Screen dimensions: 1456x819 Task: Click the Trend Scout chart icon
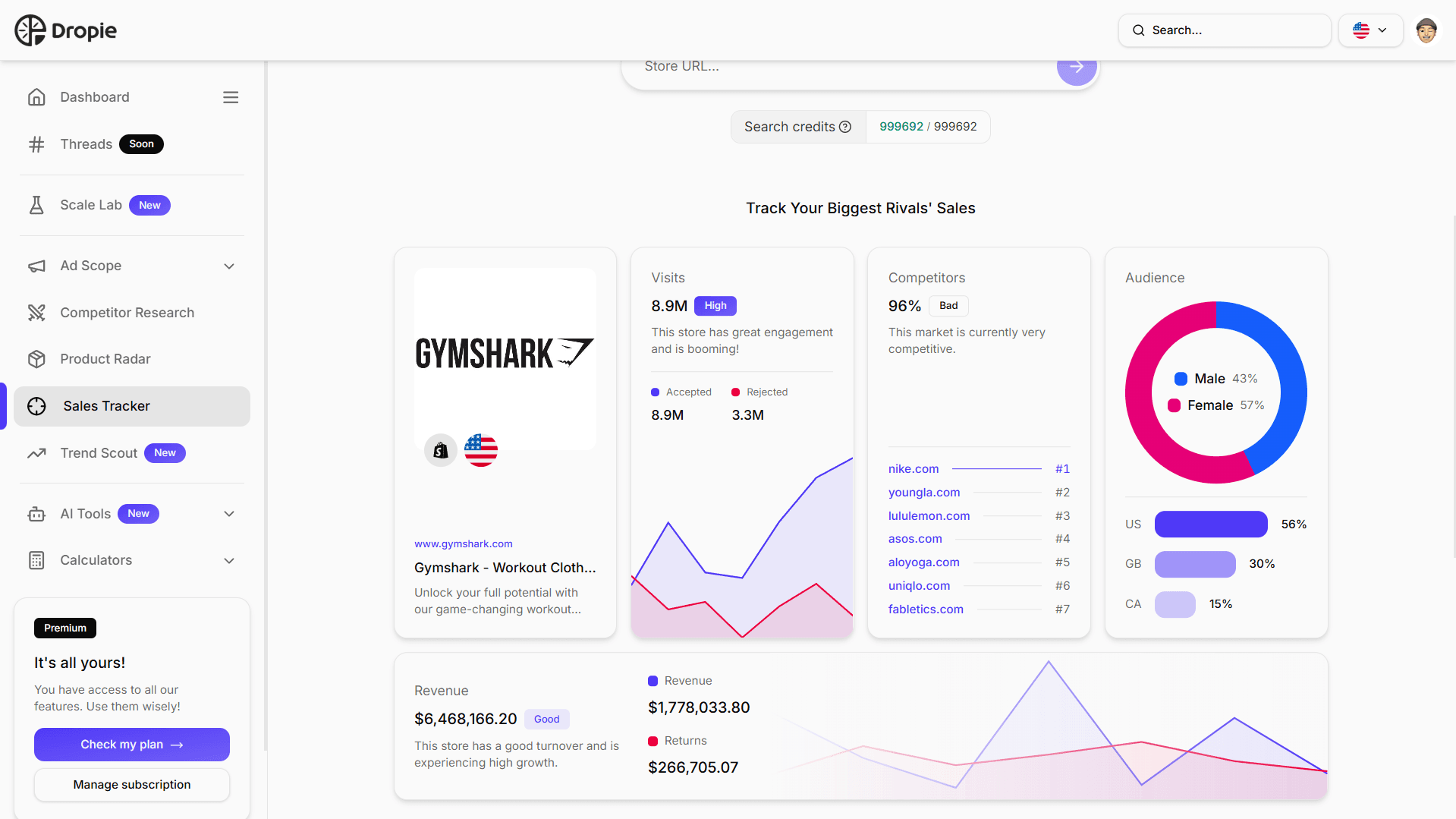(36, 453)
